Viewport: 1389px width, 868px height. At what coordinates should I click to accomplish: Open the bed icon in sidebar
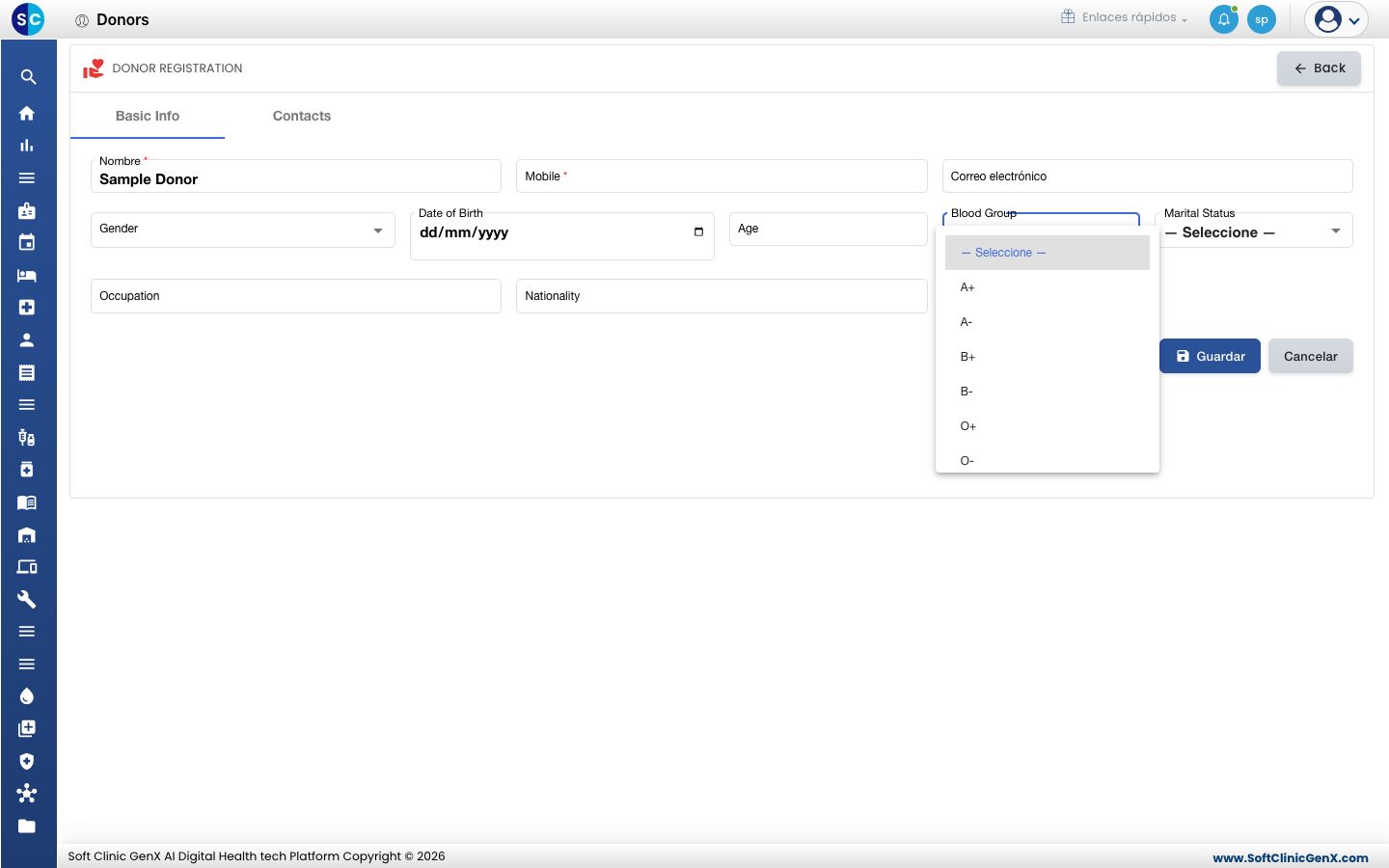click(27, 275)
